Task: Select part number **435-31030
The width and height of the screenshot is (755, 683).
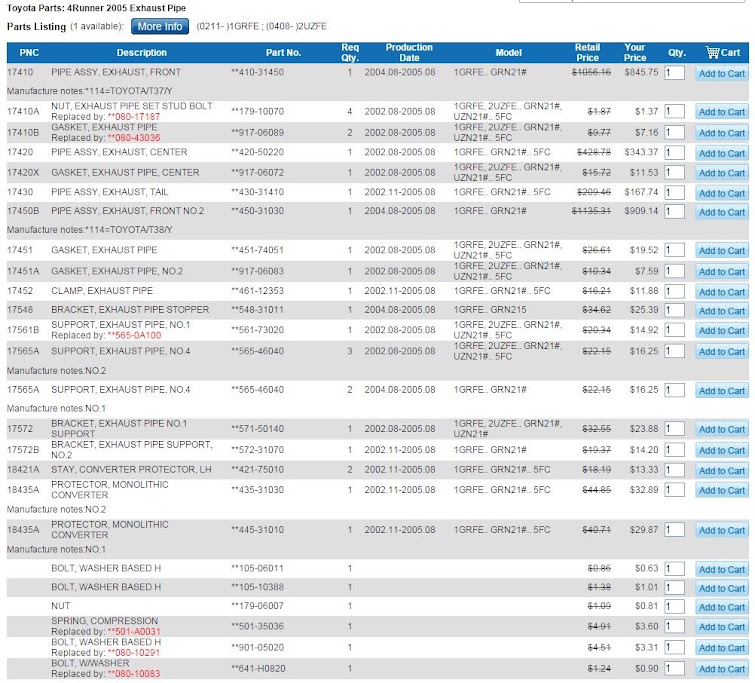Action: click(x=258, y=490)
